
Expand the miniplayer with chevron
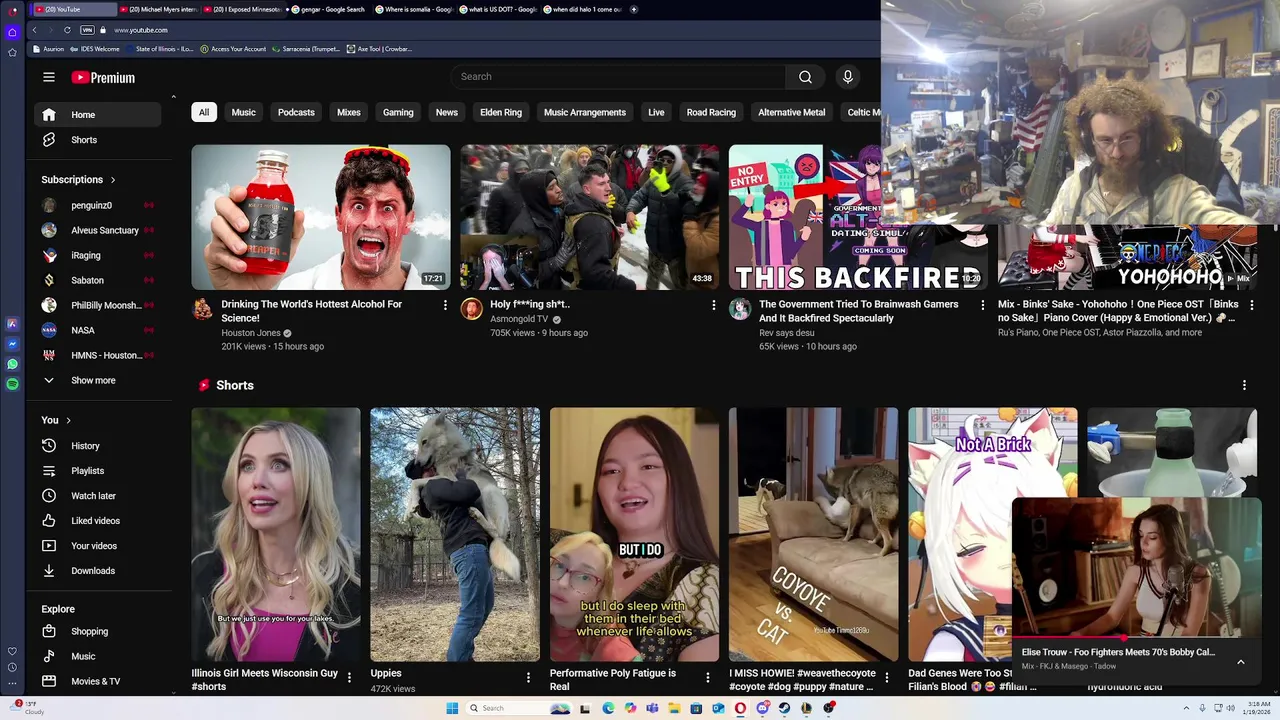coord(1241,661)
